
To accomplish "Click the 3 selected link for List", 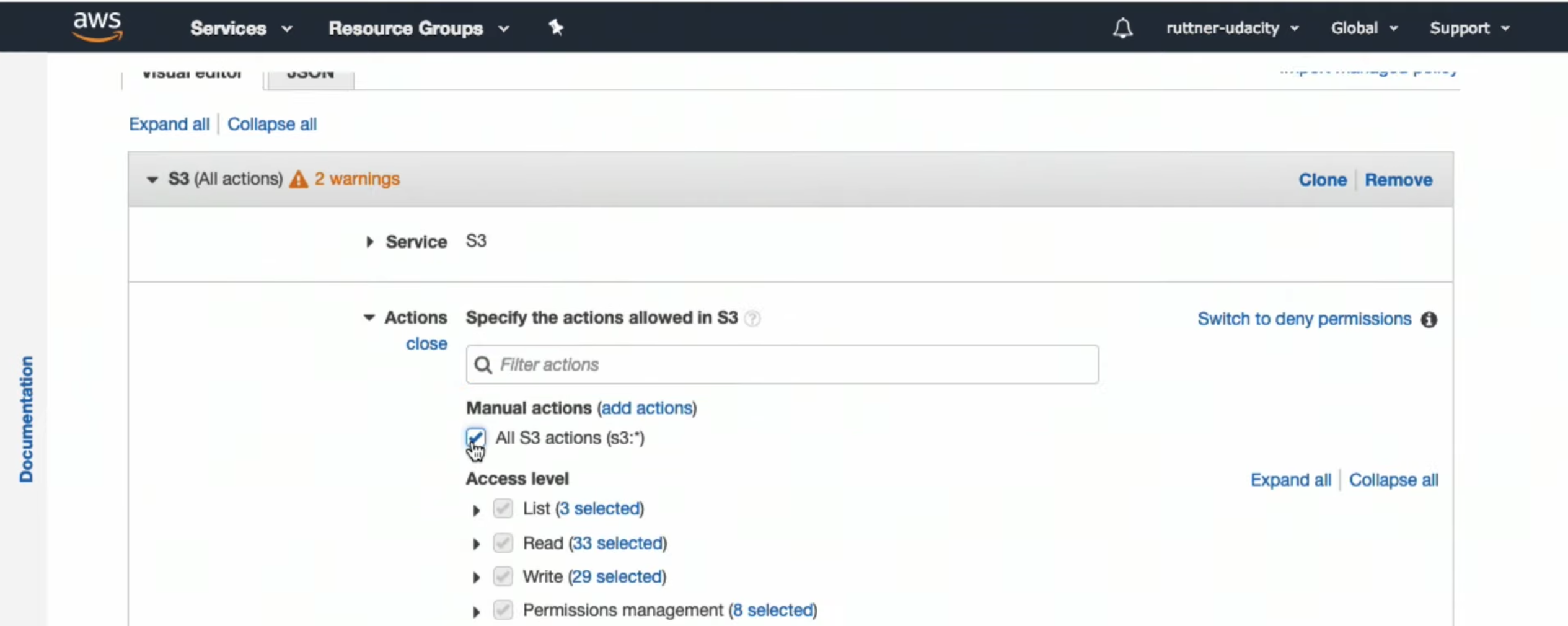I will pos(600,508).
